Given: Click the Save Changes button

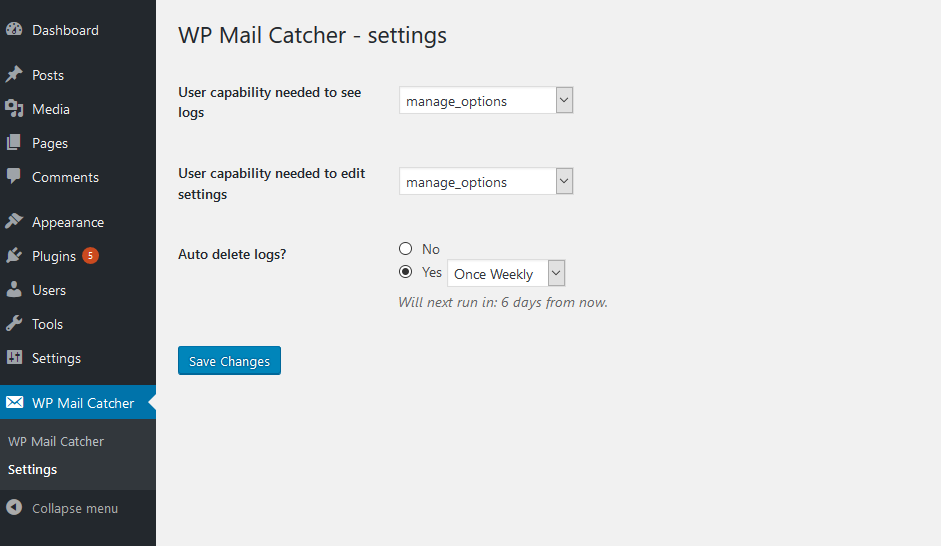Looking at the screenshot, I should (229, 361).
